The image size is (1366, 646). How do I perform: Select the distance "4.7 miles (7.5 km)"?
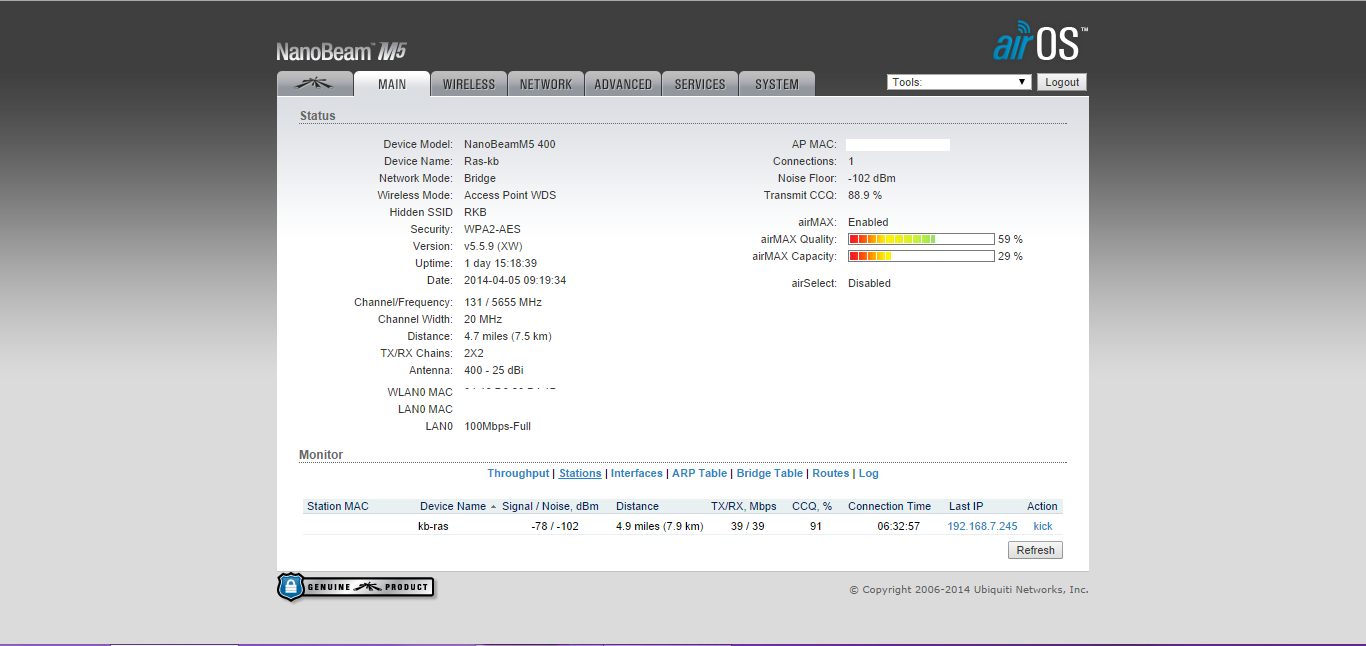click(x=508, y=336)
